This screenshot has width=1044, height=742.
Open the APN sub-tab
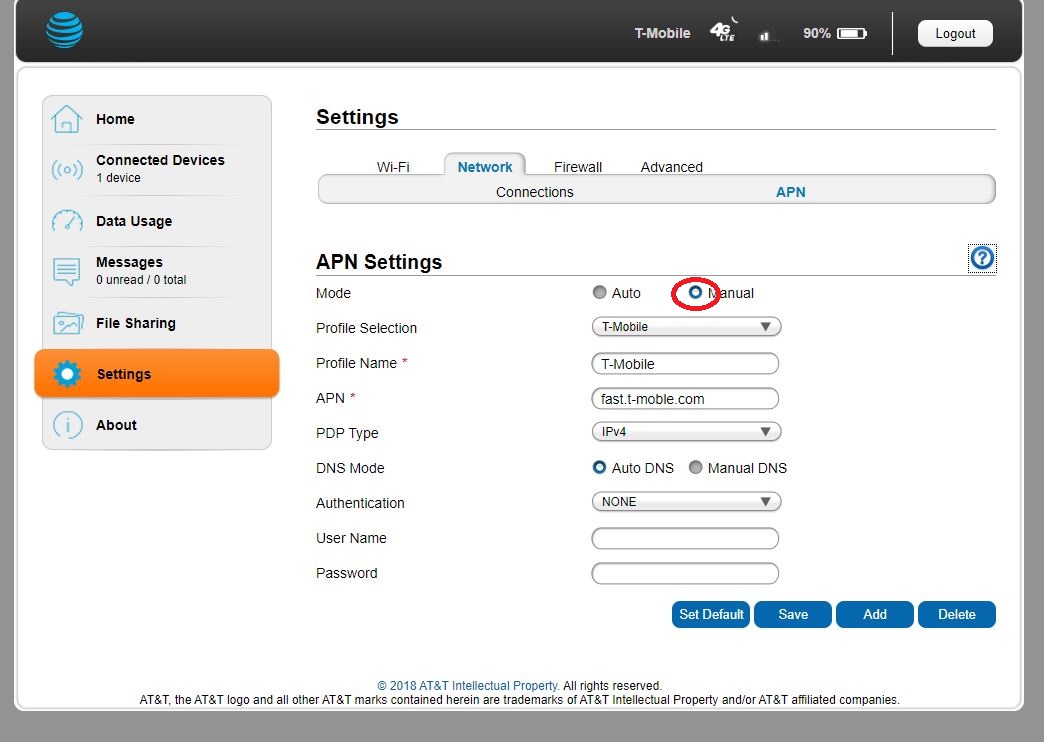point(790,192)
